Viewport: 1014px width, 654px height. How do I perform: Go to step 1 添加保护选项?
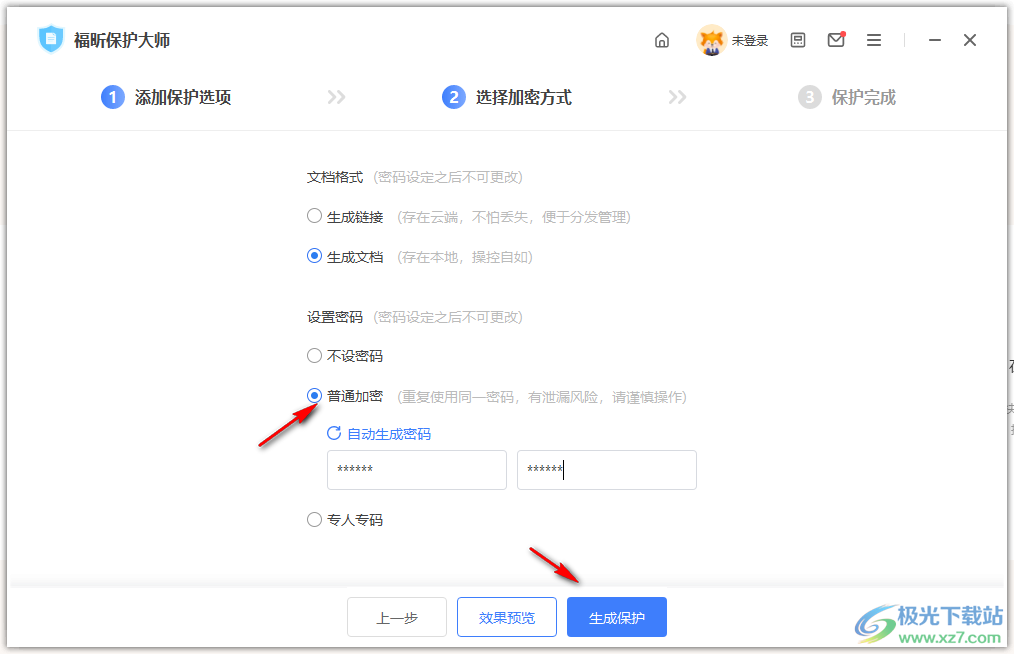point(166,98)
